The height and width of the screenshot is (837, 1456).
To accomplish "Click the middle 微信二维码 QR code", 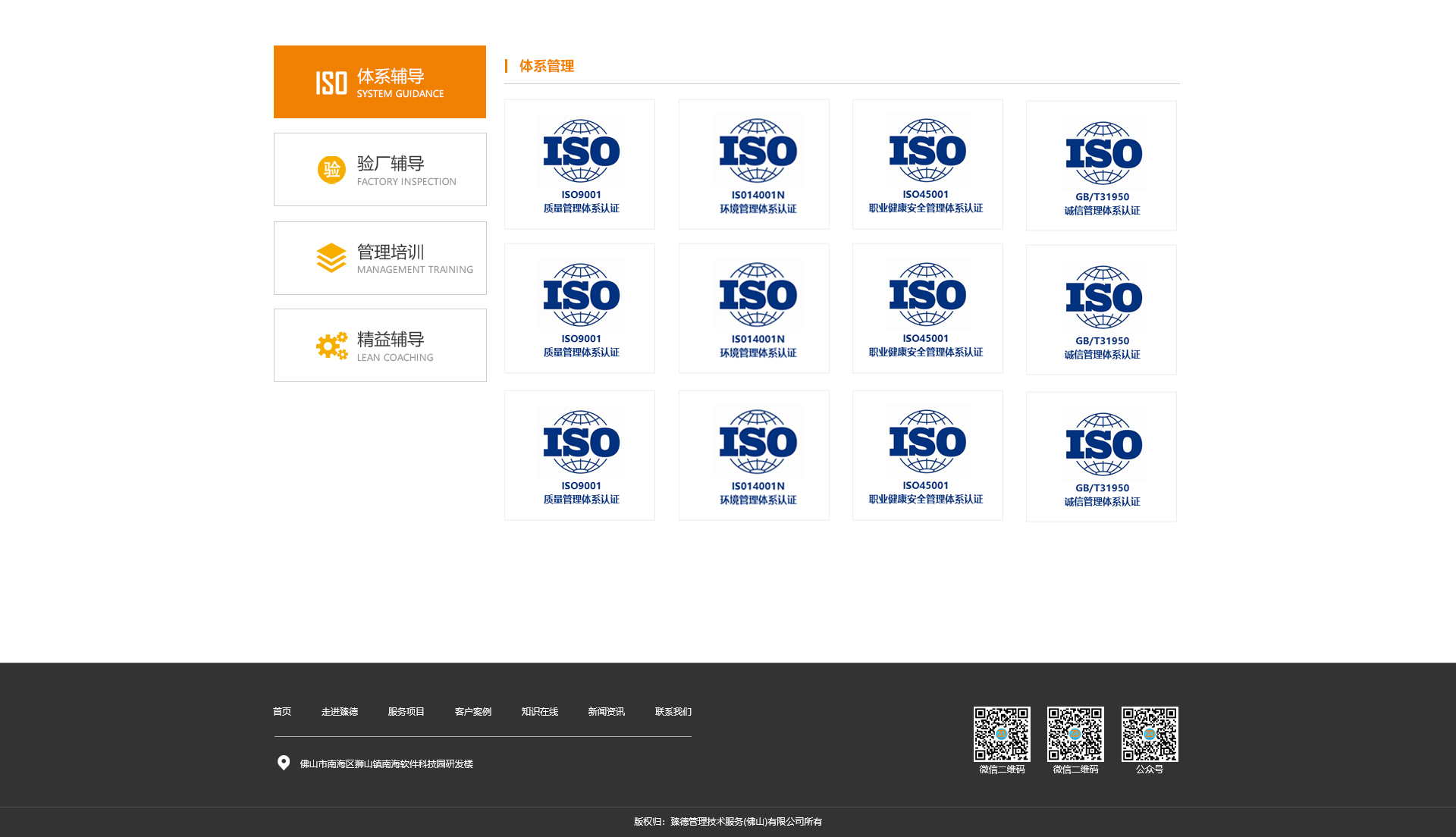I will [x=1075, y=734].
